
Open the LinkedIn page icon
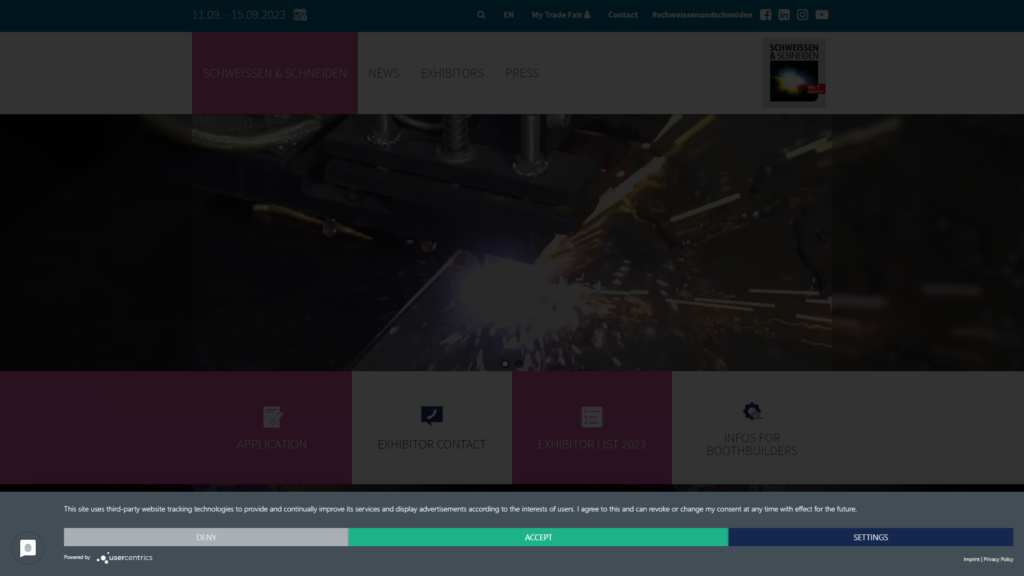click(784, 15)
